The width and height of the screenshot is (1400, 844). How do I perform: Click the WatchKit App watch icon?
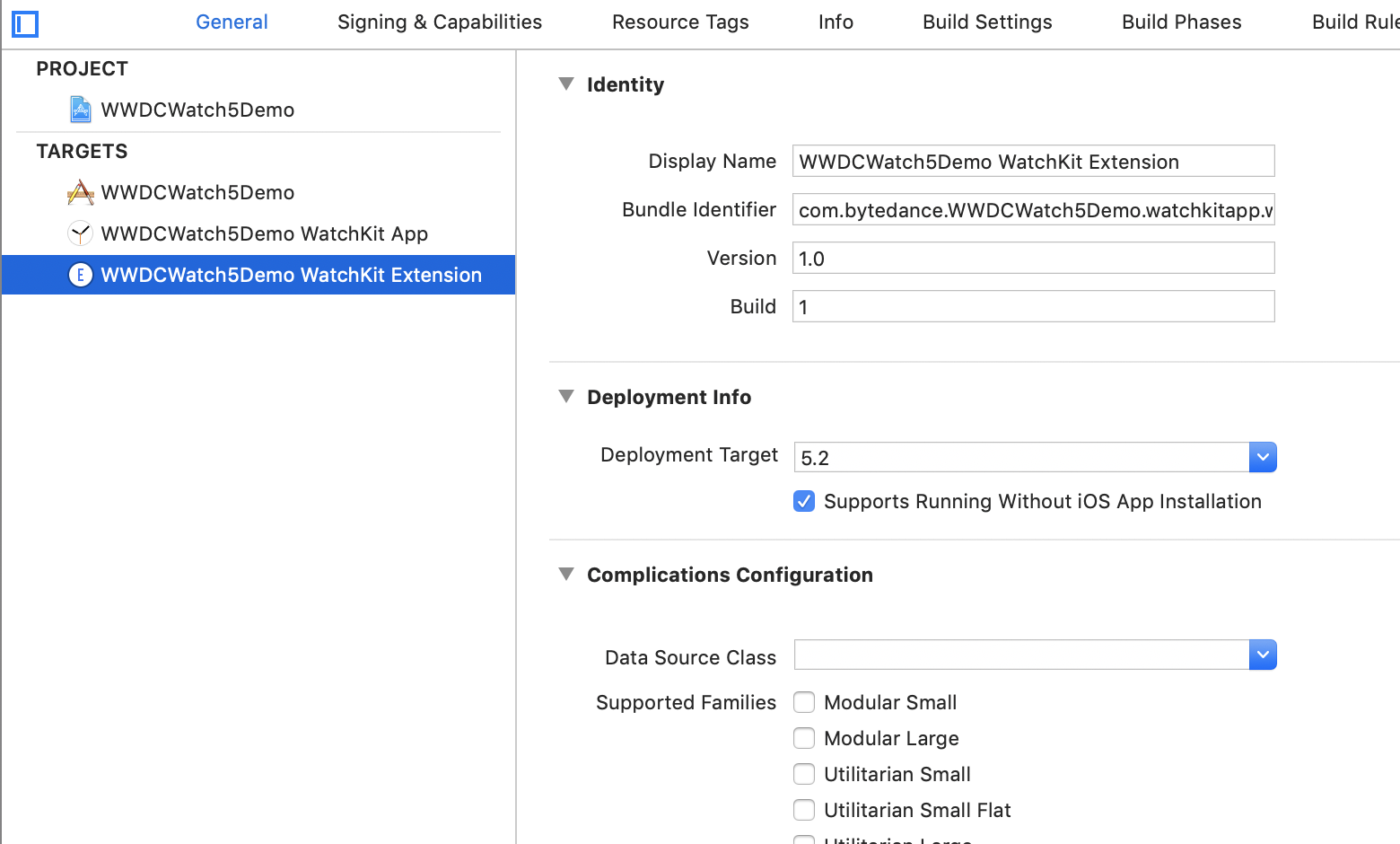click(81, 233)
